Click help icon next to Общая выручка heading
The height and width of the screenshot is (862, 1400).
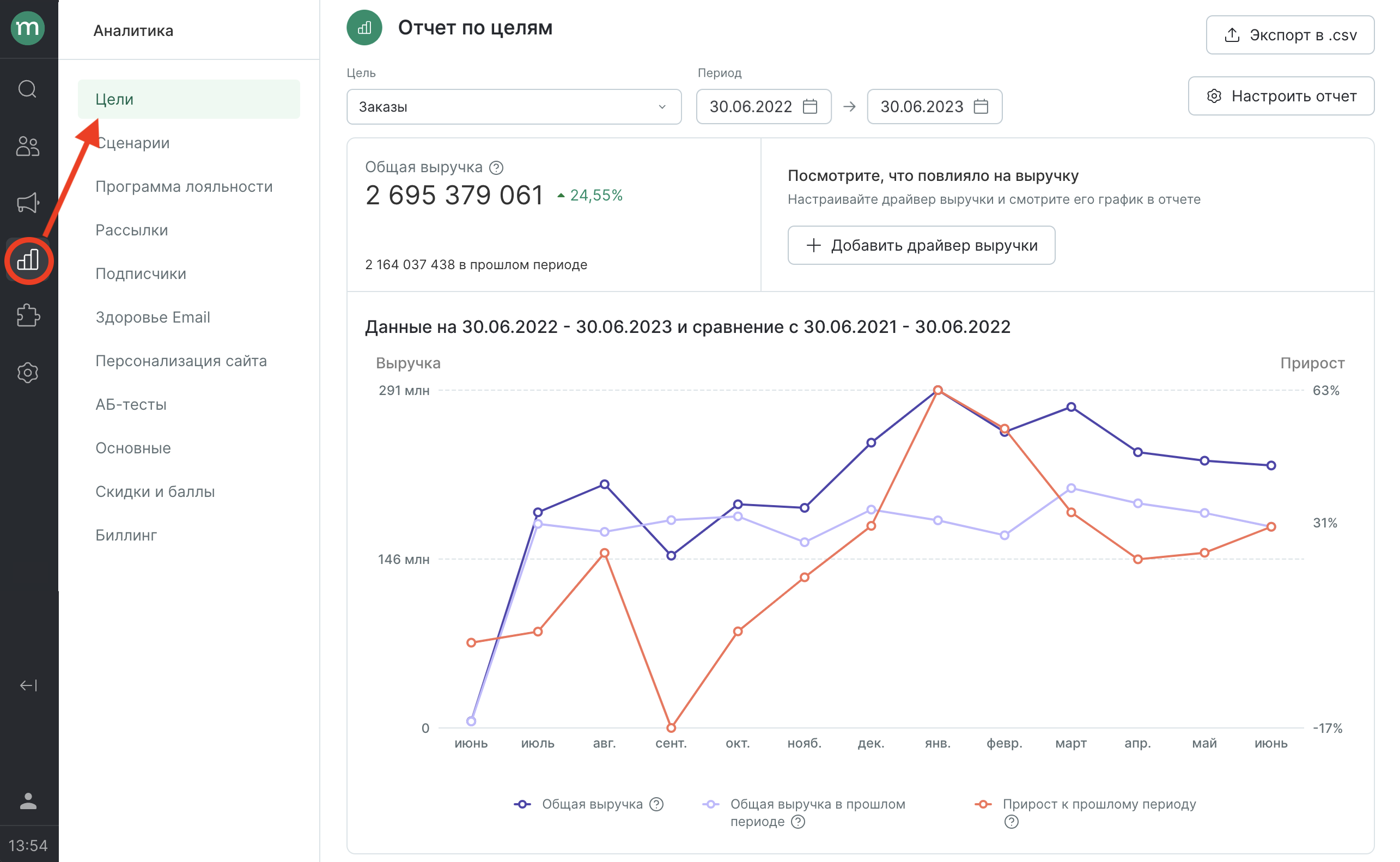(x=496, y=168)
